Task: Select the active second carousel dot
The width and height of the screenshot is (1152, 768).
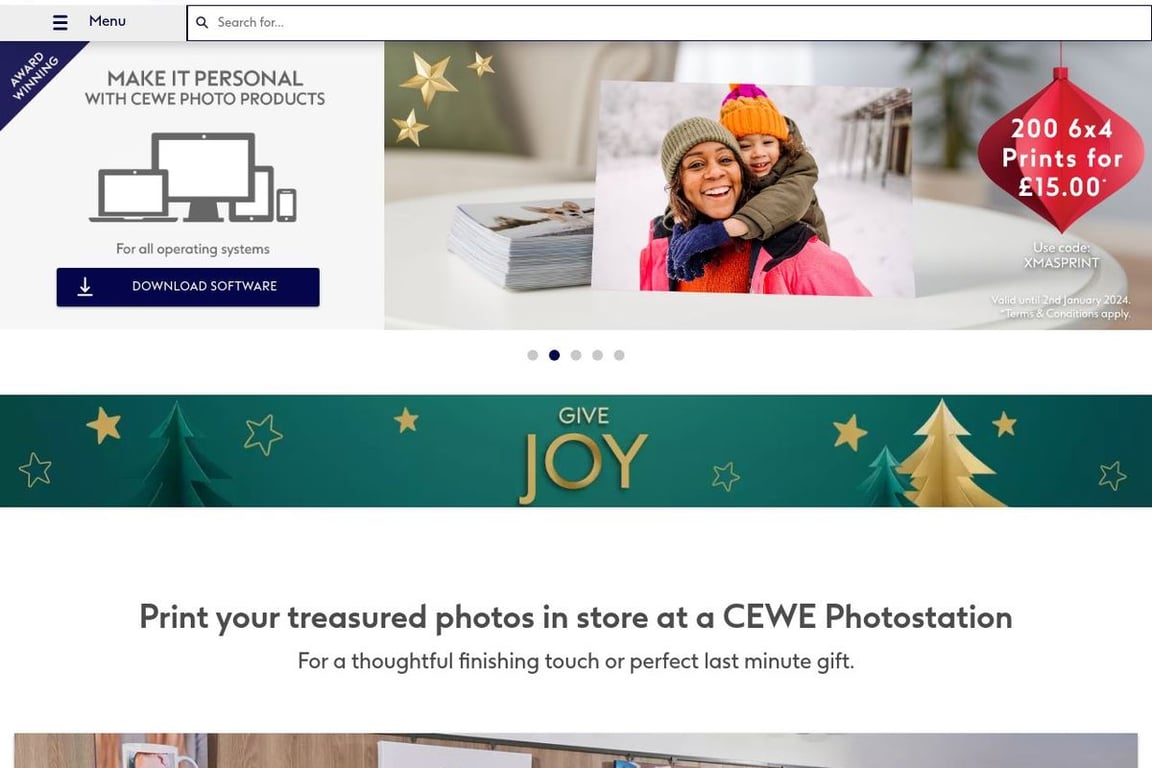Action: pyautogui.click(x=554, y=355)
